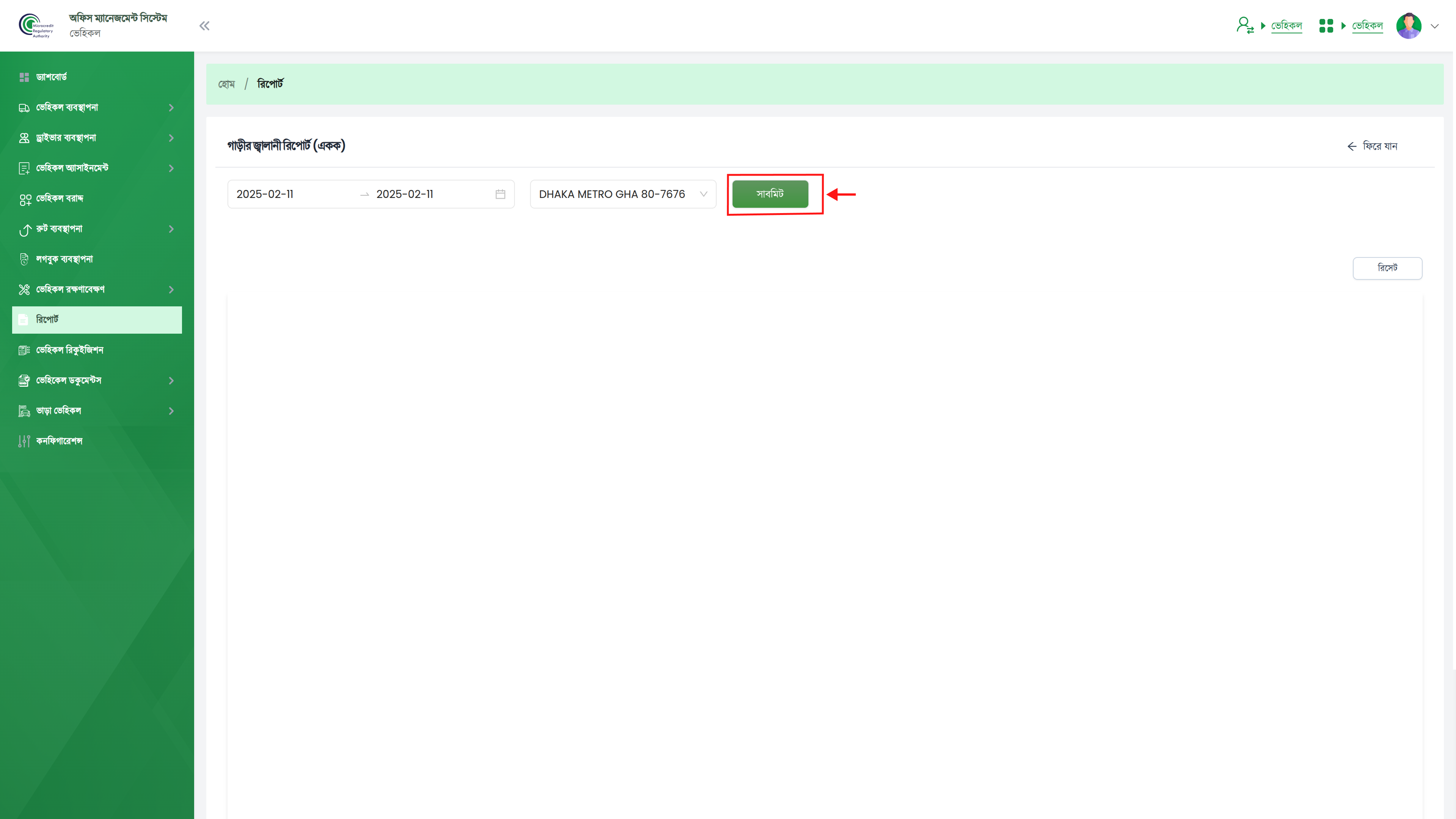This screenshot has width=1456, height=819.
Task: Expand রুট ব্যবস্থাপনা submenu chevron
Action: pos(171,229)
